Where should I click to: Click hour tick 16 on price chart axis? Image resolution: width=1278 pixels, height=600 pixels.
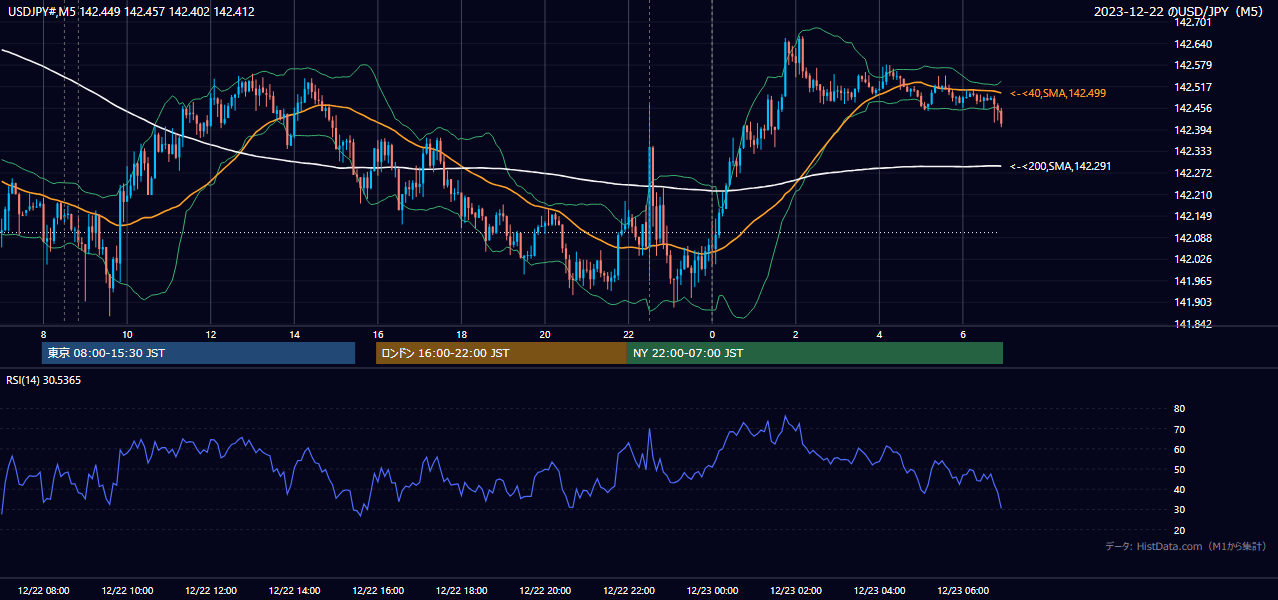click(377, 334)
